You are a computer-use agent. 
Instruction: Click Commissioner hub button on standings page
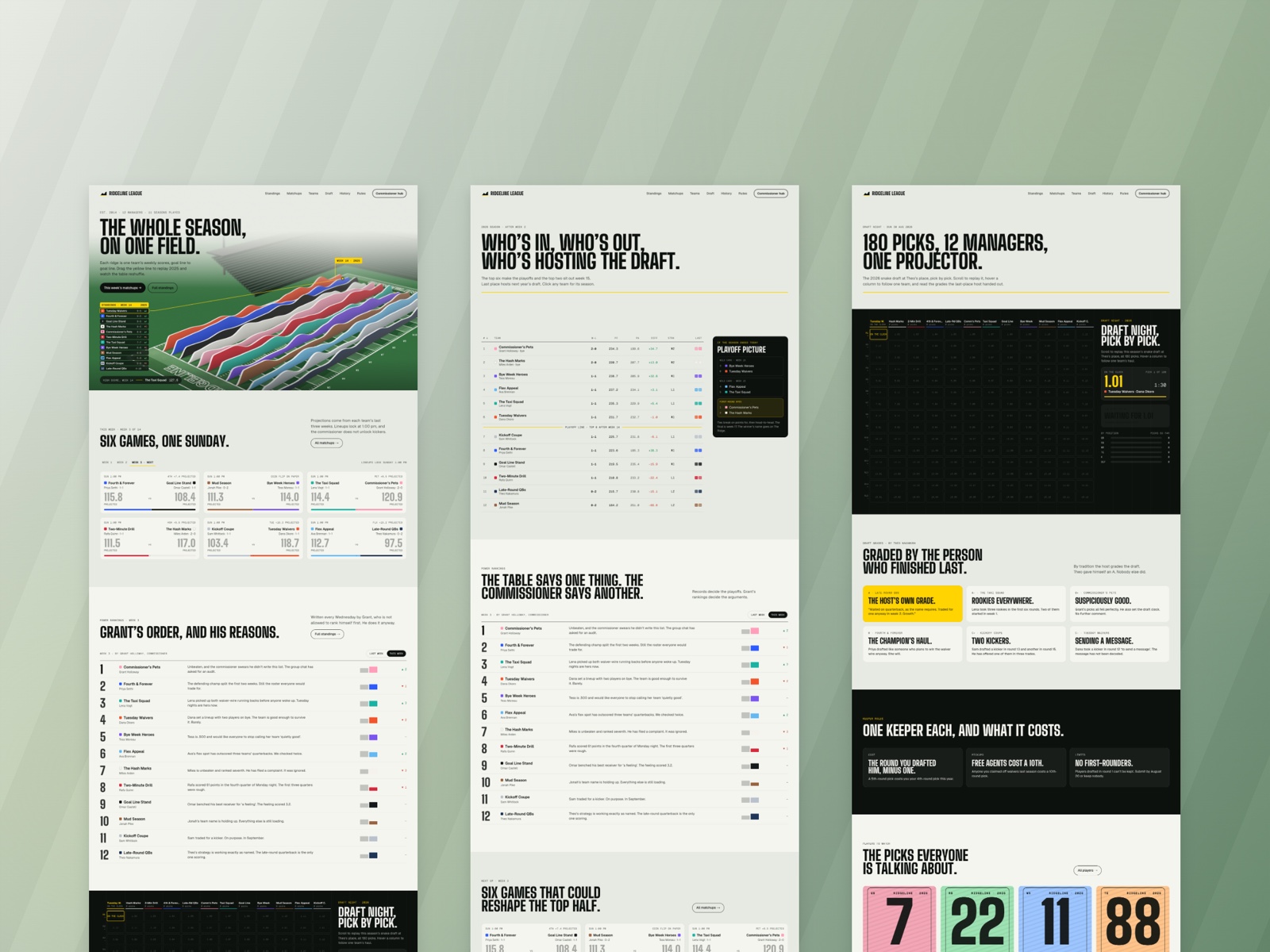pyautogui.click(x=770, y=193)
